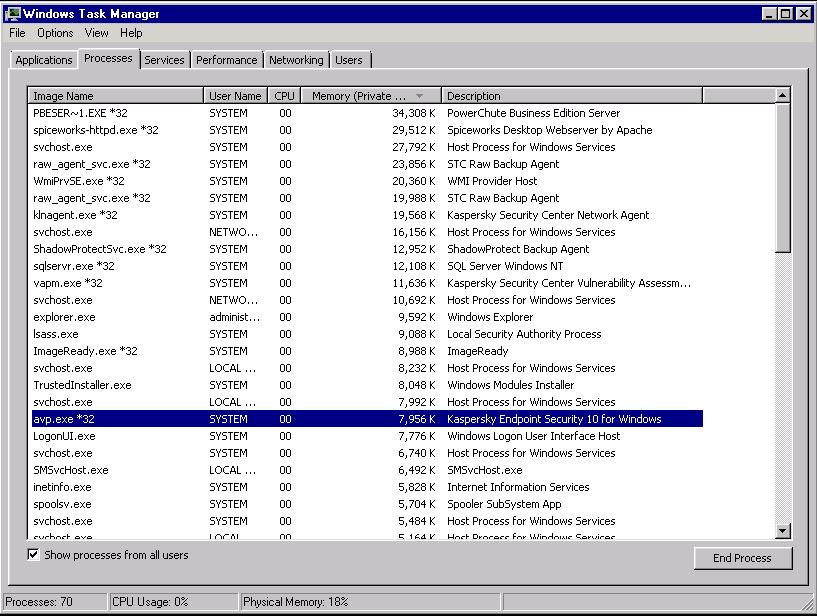Image resolution: width=817 pixels, height=616 pixels.
Task: Open the Help menu
Action: coord(131,33)
